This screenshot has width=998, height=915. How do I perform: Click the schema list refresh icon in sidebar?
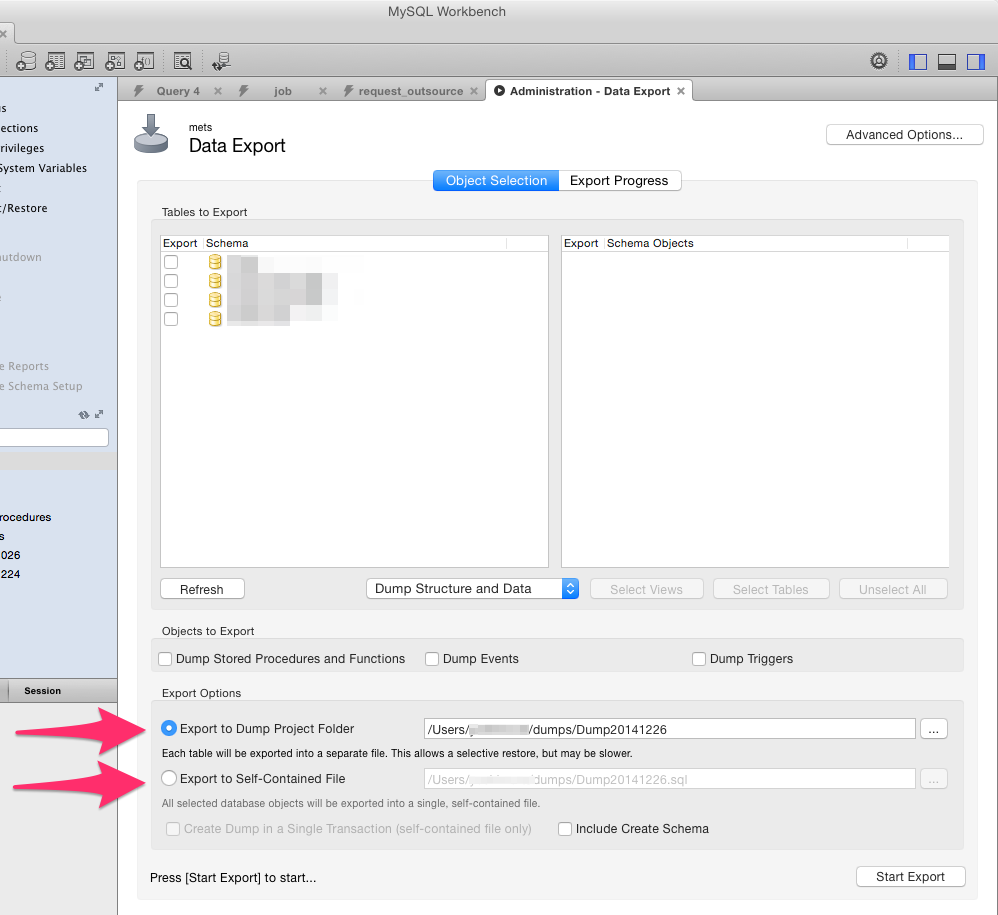click(x=83, y=414)
